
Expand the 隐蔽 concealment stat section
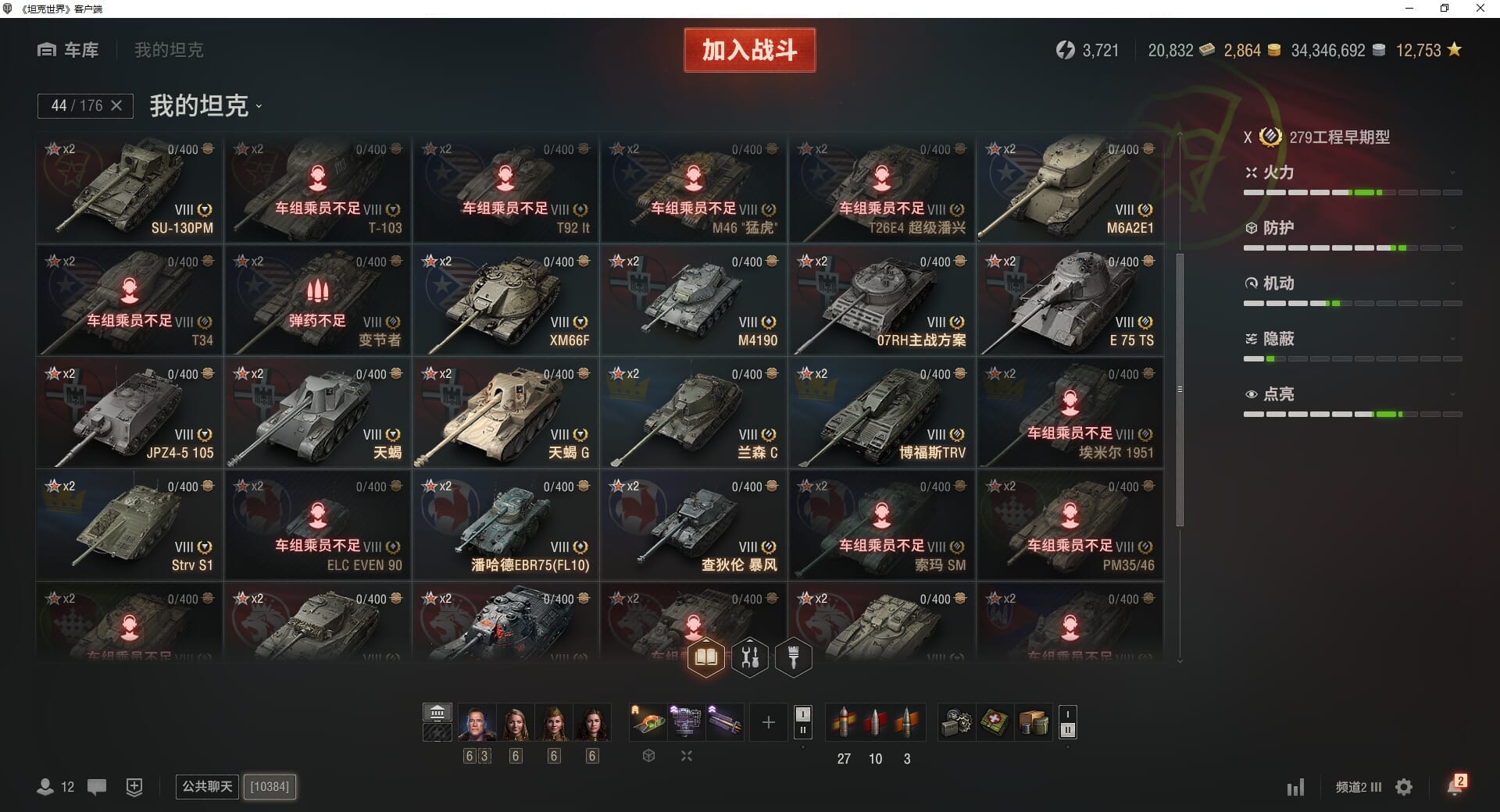click(x=1352, y=339)
